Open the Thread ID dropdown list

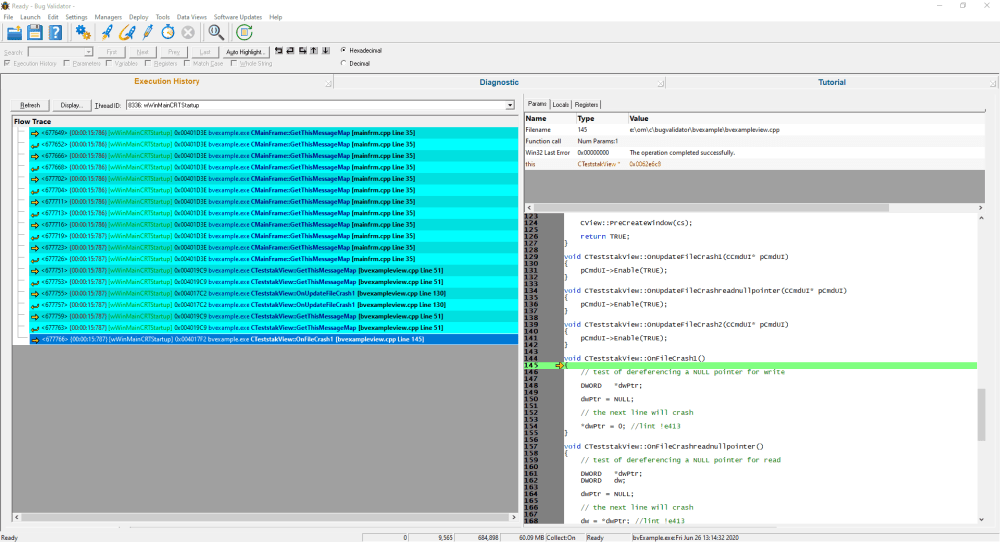point(510,105)
